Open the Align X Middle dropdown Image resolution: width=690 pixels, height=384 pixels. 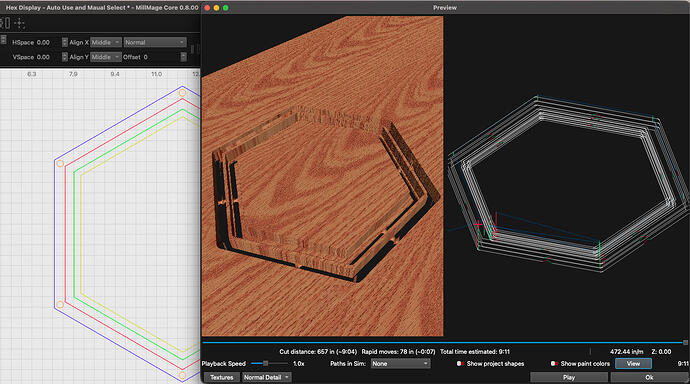coord(106,42)
